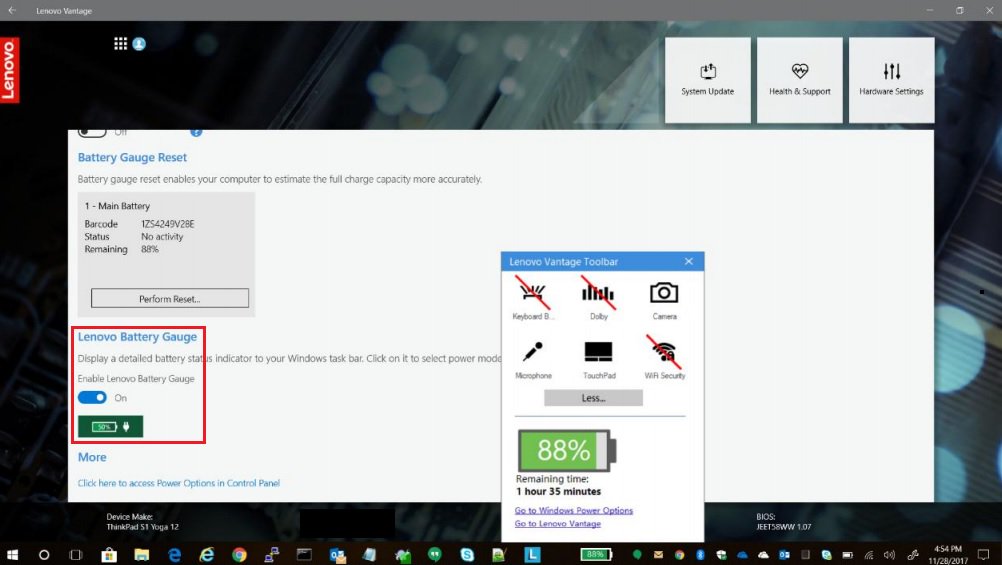Open the Health & Support tile
This screenshot has width=1002, height=565.
tap(799, 80)
